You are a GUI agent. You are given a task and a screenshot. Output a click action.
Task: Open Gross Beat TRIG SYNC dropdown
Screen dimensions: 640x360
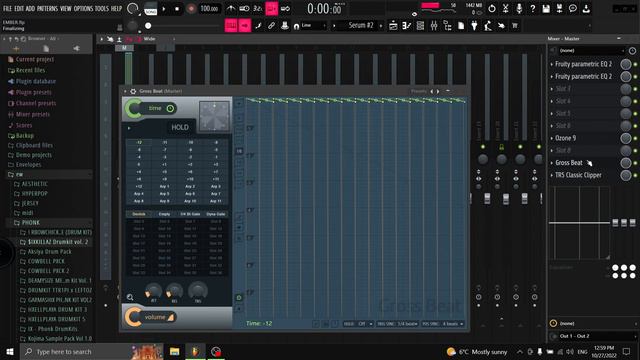point(398,324)
